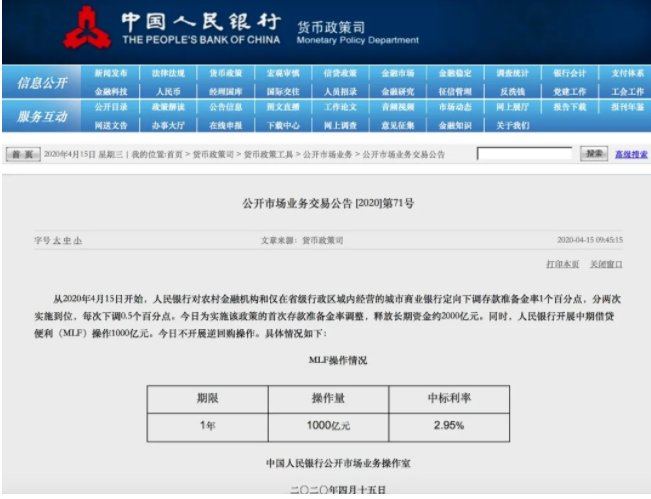Open the 图文直播 menu item
This screenshot has width=651, height=499.
click(x=283, y=107)
